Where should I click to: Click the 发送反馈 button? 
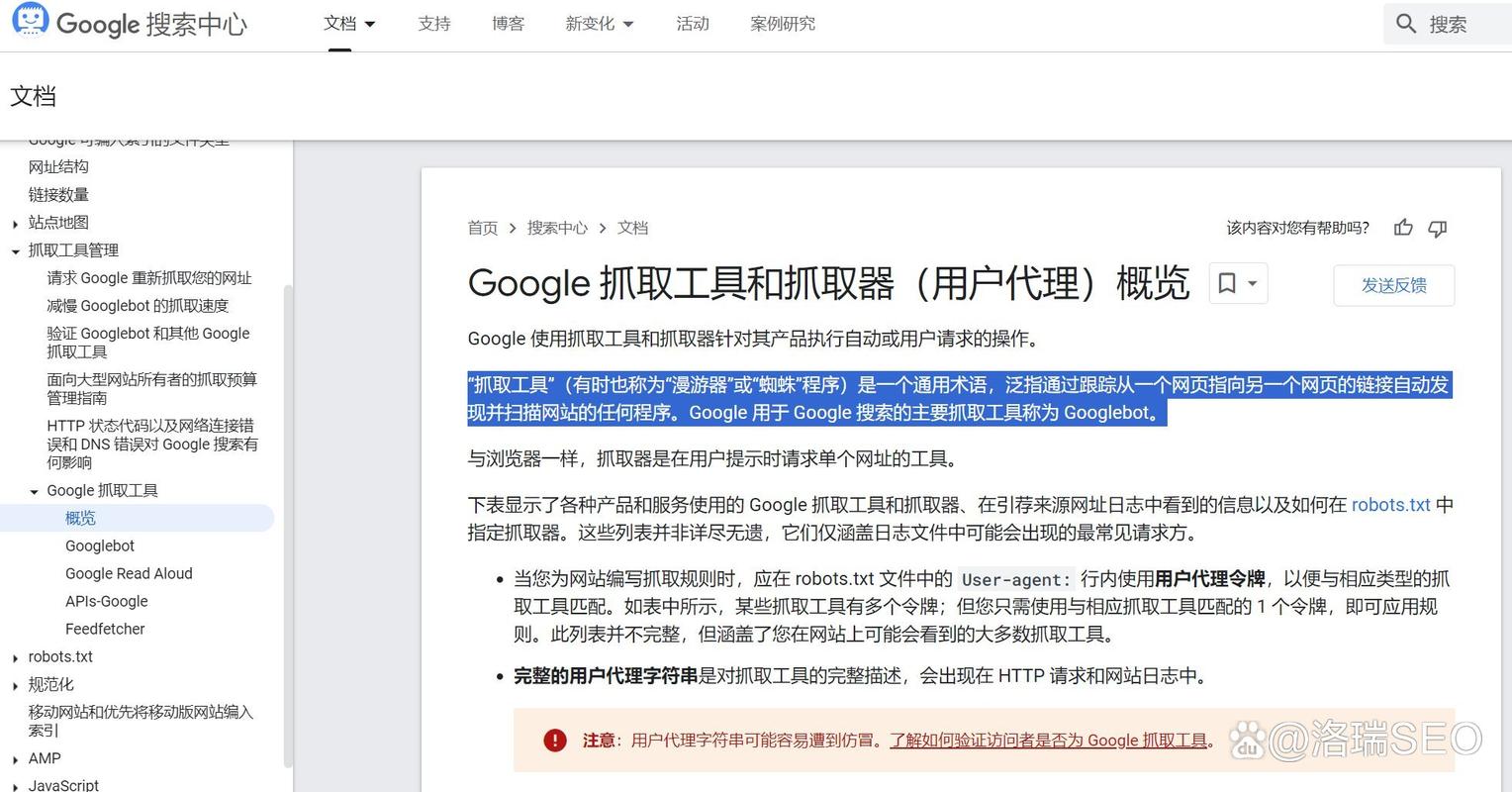tap(1393, 285)
